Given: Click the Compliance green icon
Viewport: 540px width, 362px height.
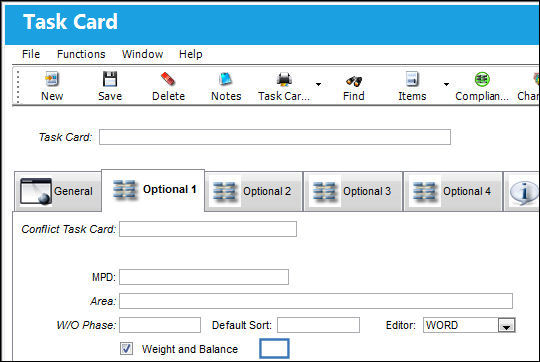Looking at the screenshot, I should pyautogui.click(x=482, y=79).
